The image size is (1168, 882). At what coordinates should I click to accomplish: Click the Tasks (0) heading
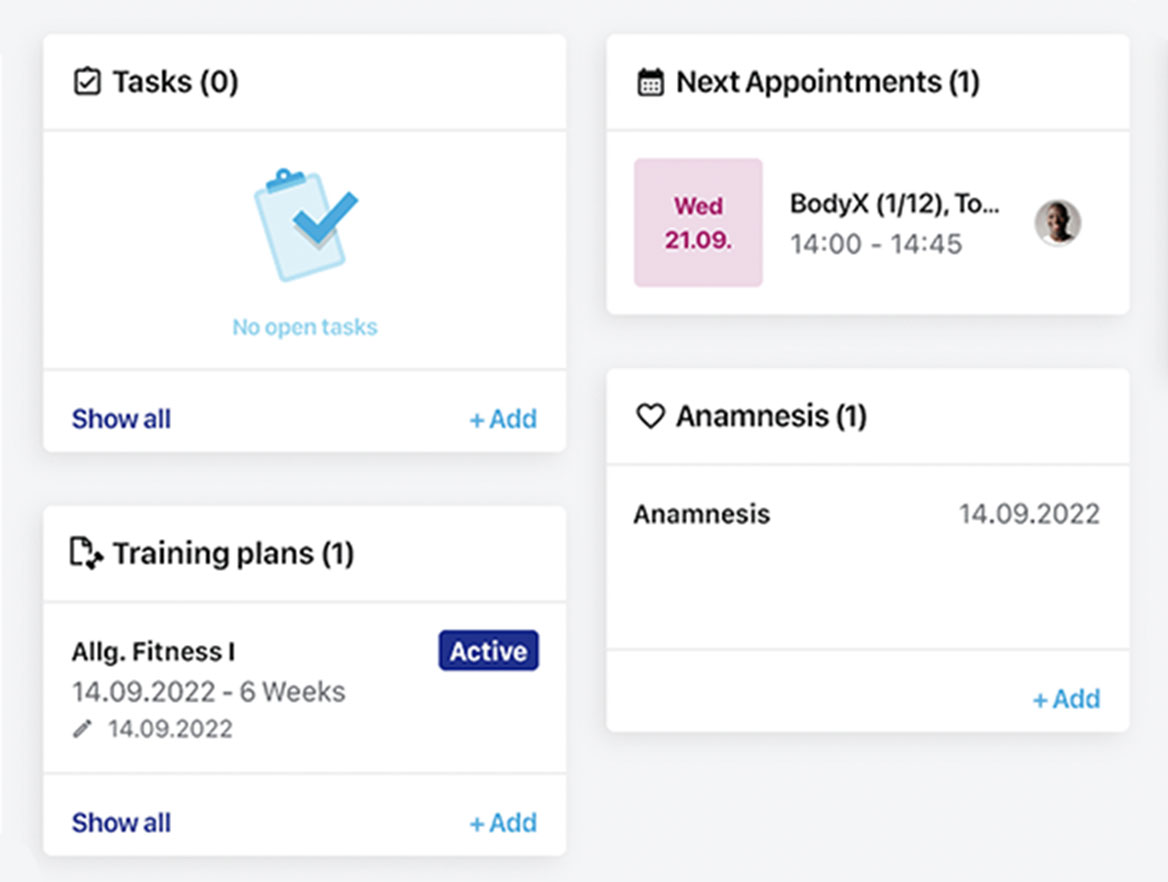(175, 82)
